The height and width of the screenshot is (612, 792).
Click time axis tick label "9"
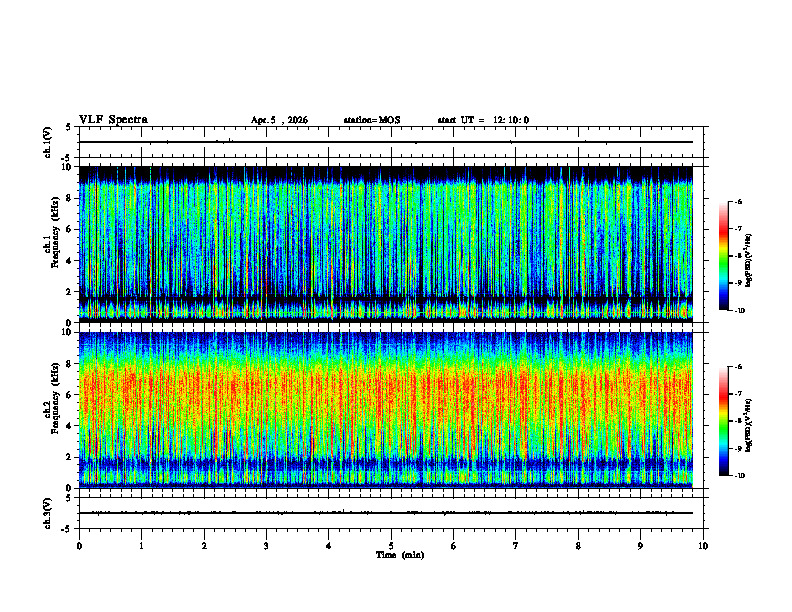click(640, 546)
